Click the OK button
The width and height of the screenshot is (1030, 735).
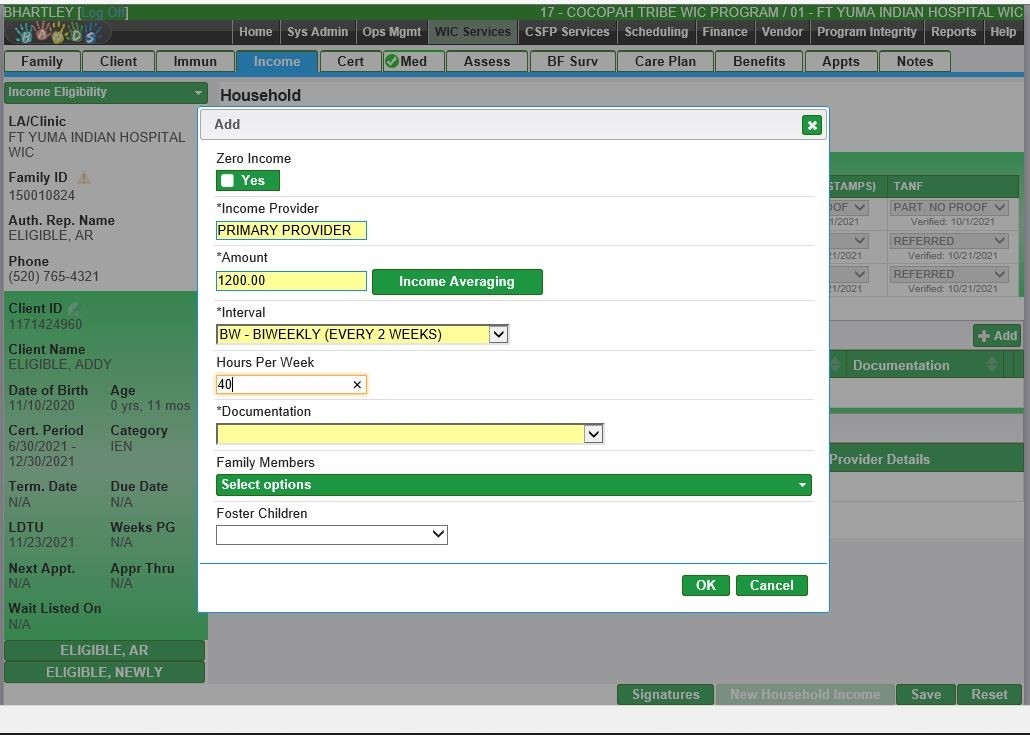click(705, 586)
